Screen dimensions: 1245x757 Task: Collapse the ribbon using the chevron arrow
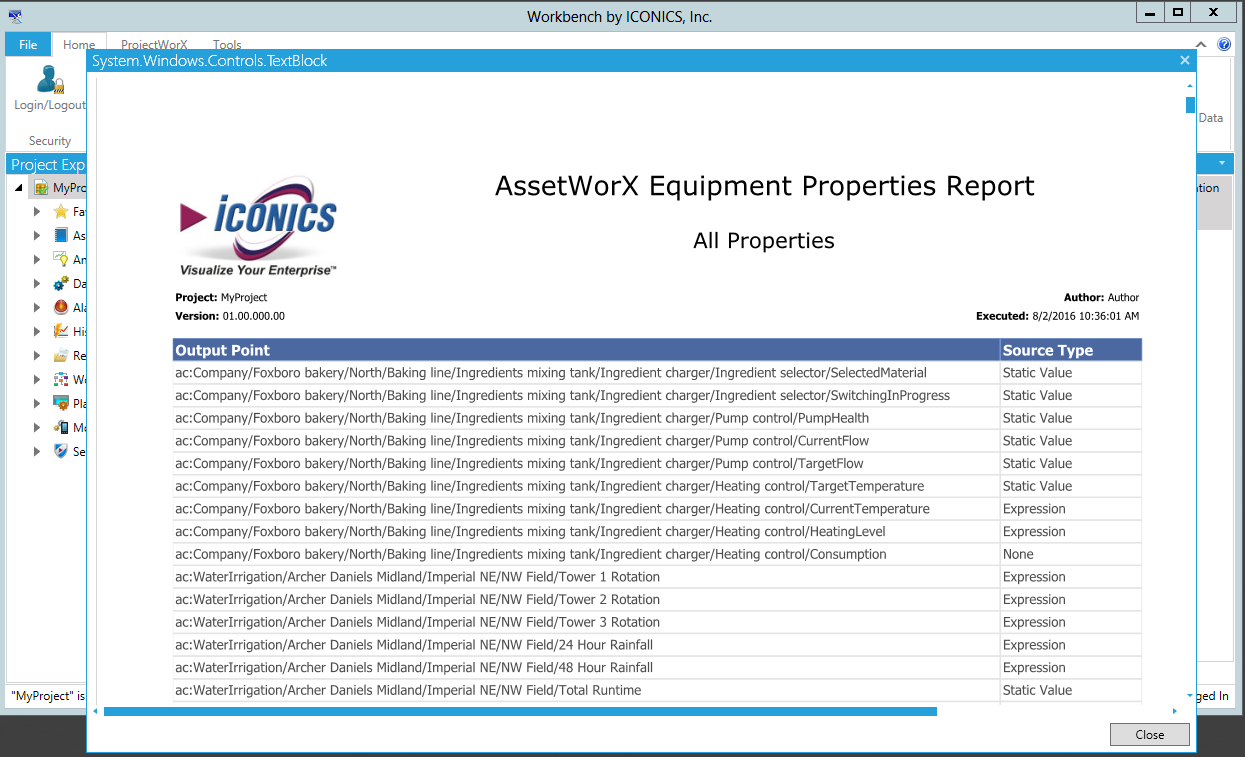1202,45
